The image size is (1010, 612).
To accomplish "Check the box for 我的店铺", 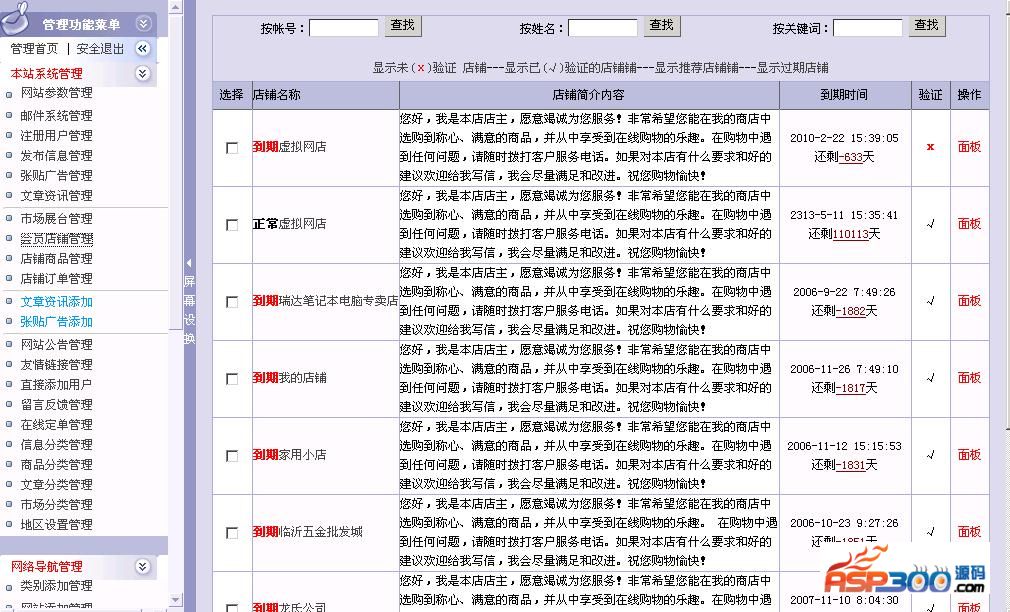I will tap(232, 379).
